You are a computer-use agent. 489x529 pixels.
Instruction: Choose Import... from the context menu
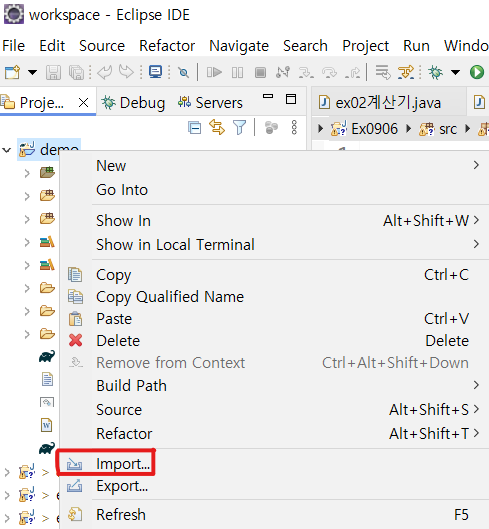tap(123, 464)
